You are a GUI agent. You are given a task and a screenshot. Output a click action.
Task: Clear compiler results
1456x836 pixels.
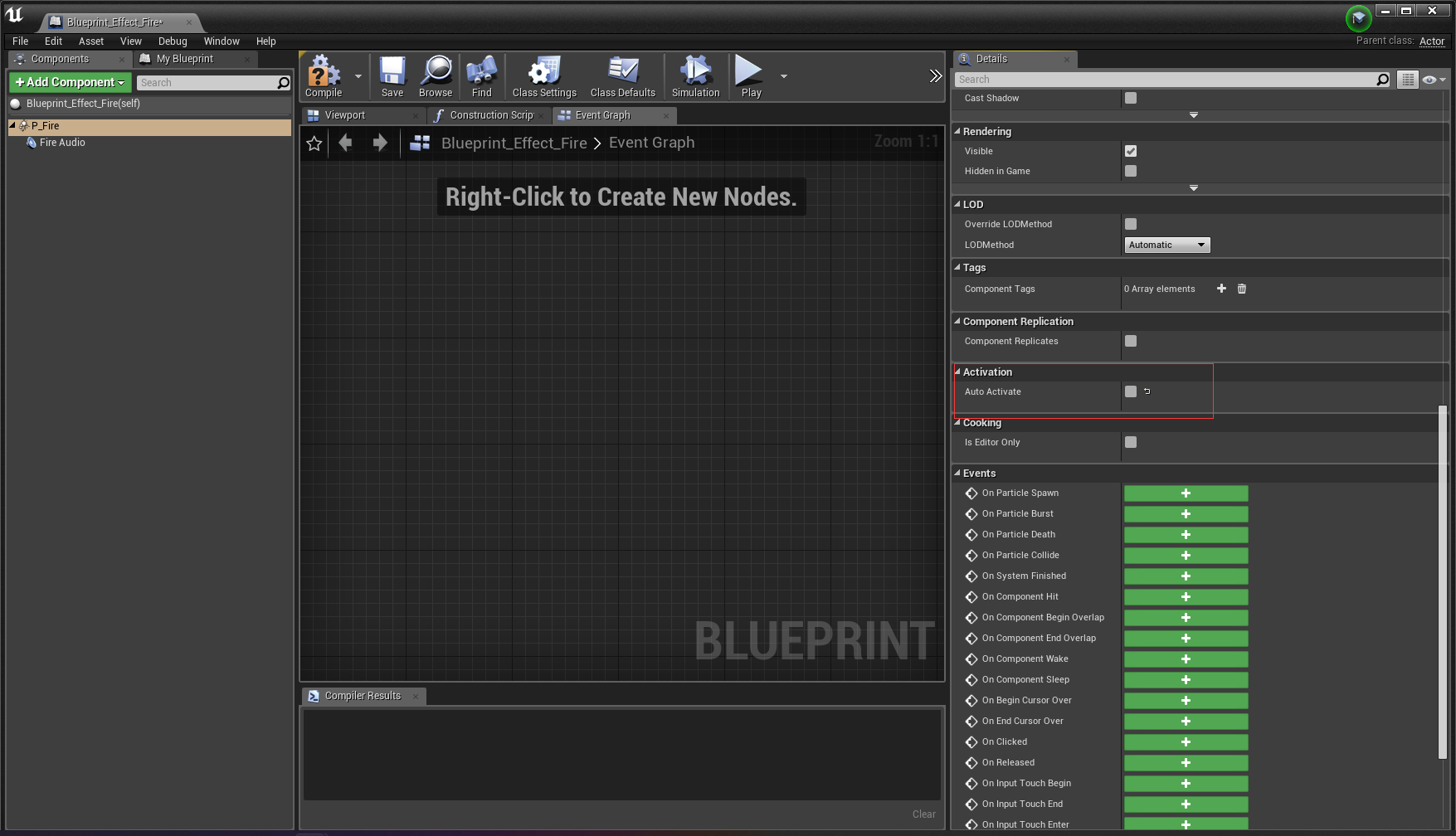(x=923, y=814)
